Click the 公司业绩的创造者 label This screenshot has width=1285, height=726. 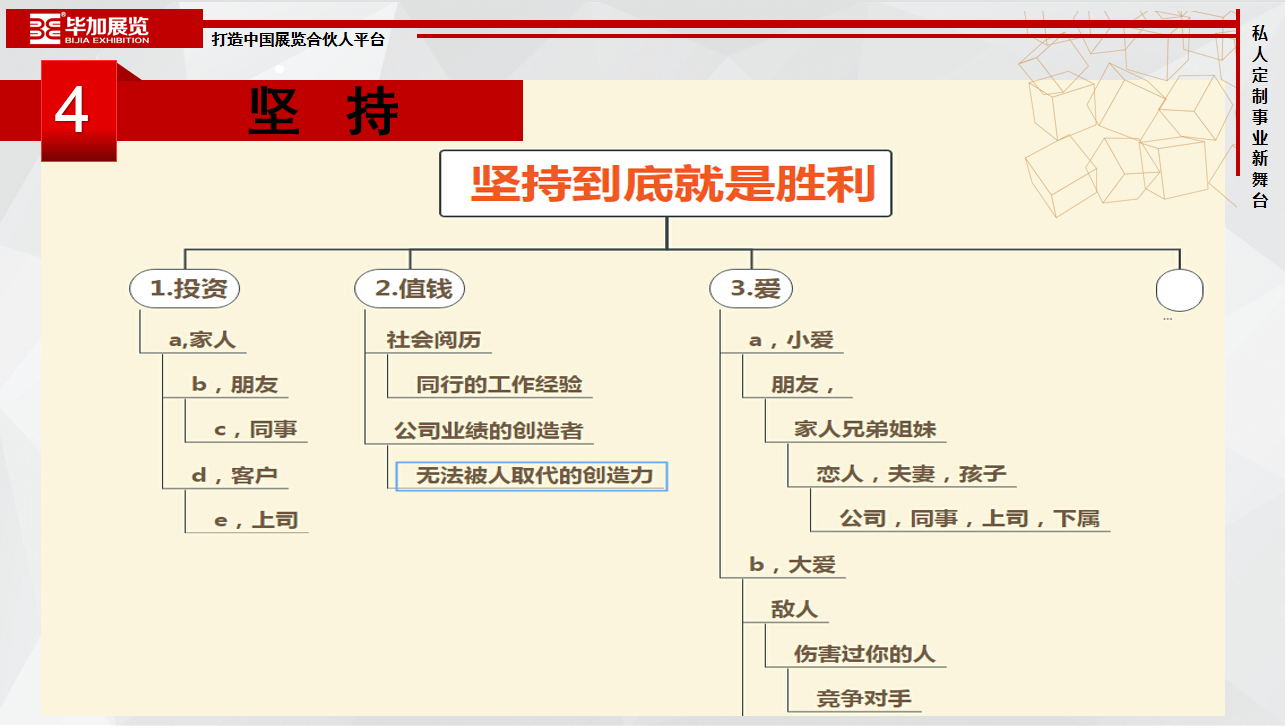coord(490,431)
